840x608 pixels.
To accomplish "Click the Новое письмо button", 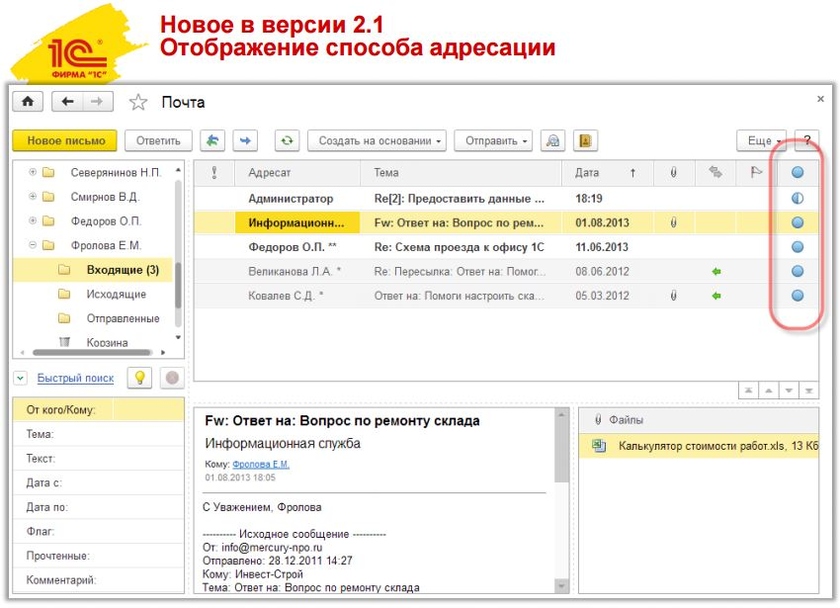I will [65, 141].
